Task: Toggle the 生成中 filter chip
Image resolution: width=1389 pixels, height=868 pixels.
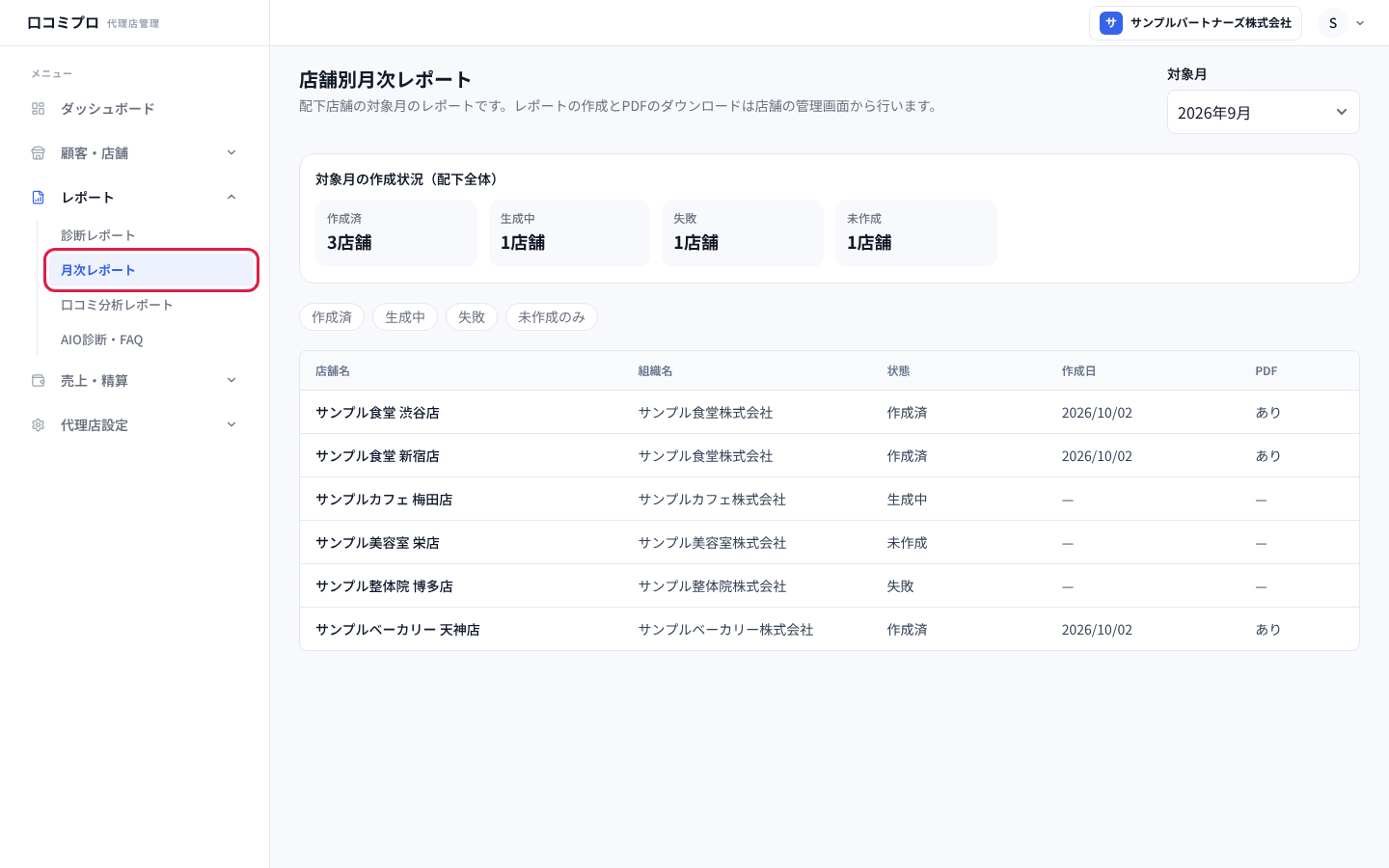Action: [x=405, y=316]
